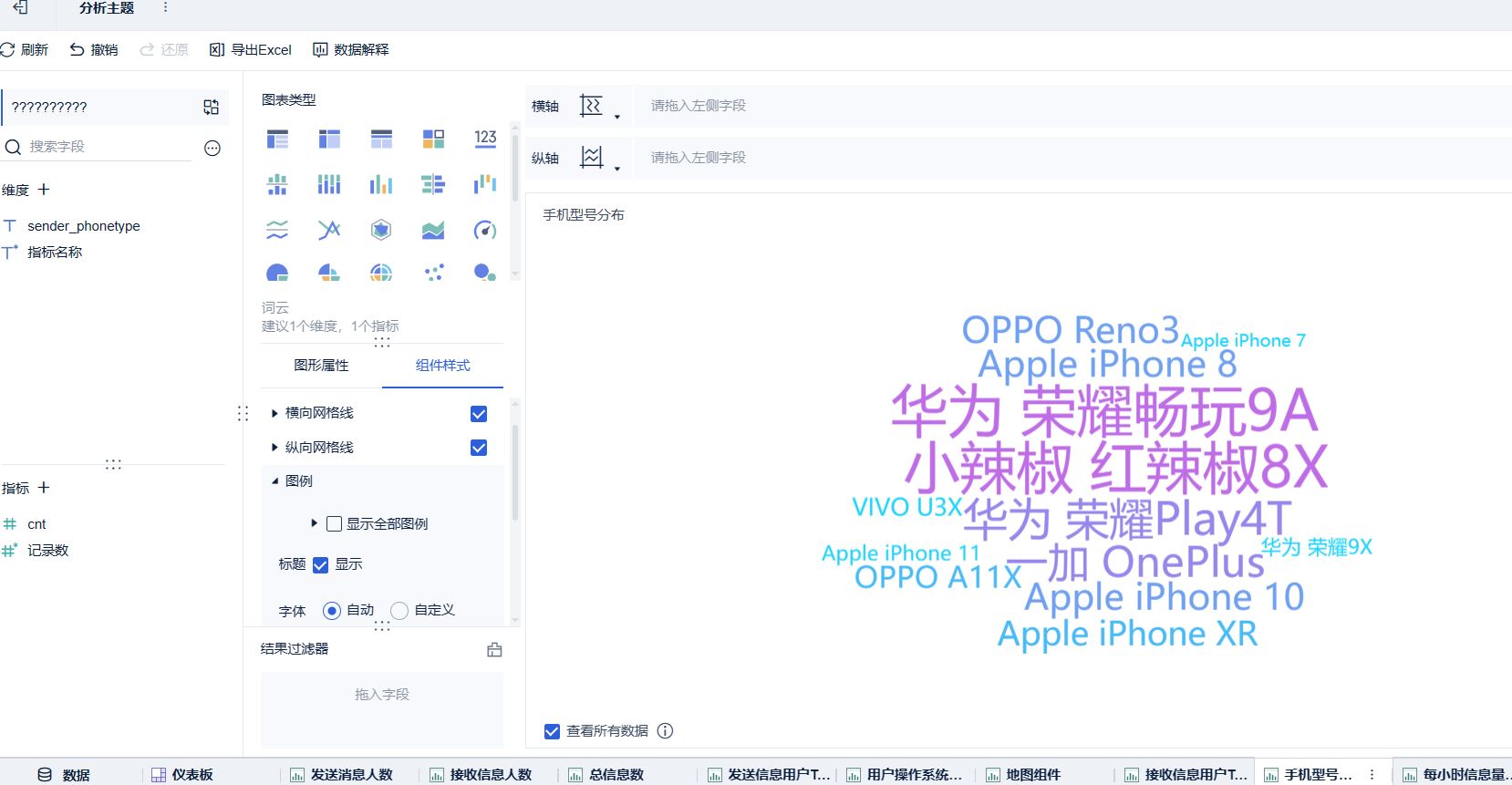Switch to the 发送消息人数 tab
Image resolution: width=1512 pixels, height=785 pixels.
click(x=341, y=774)
